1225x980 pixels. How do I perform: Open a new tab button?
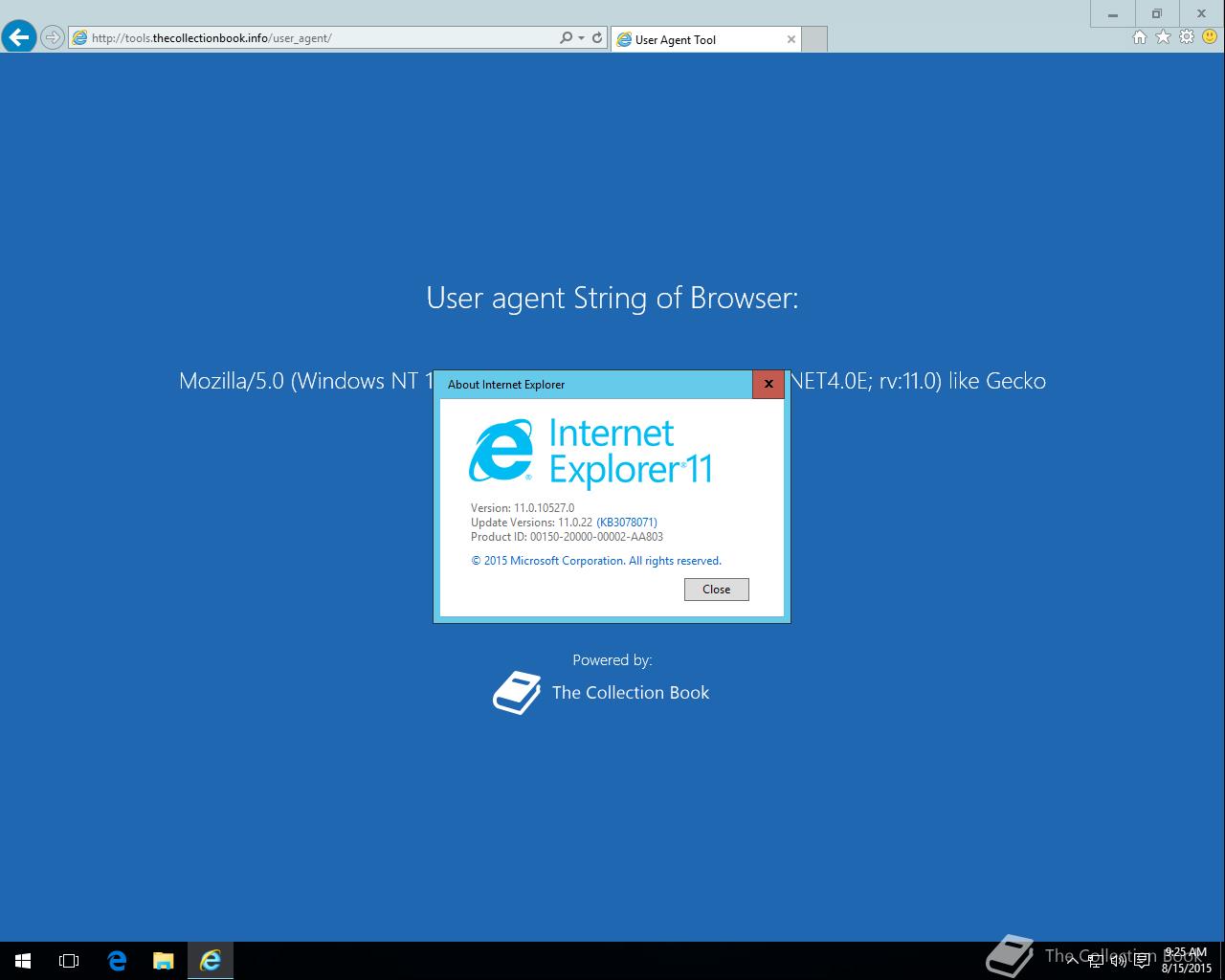point(813,39)
